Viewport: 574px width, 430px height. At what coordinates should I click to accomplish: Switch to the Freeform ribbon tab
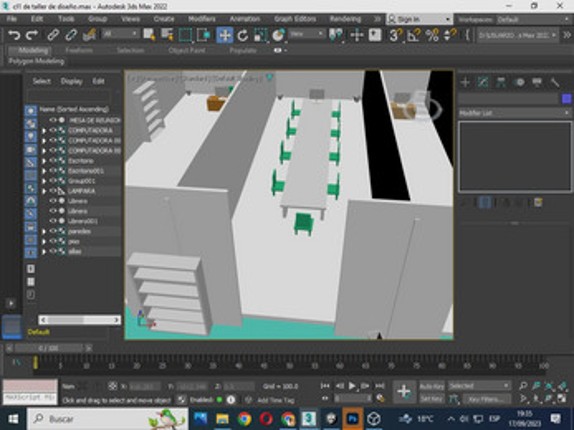point(79,50)
